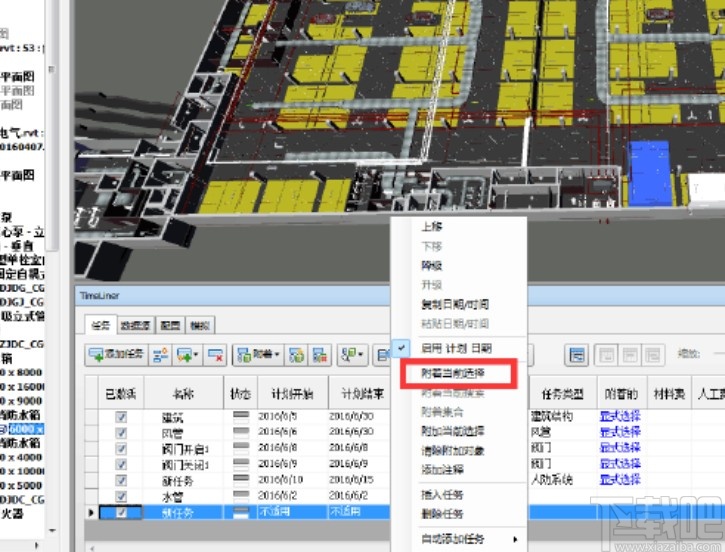Select the 2016/6/5 planned start cell
The height and width of the screenshot is (552, 725).
coord(293,417)
